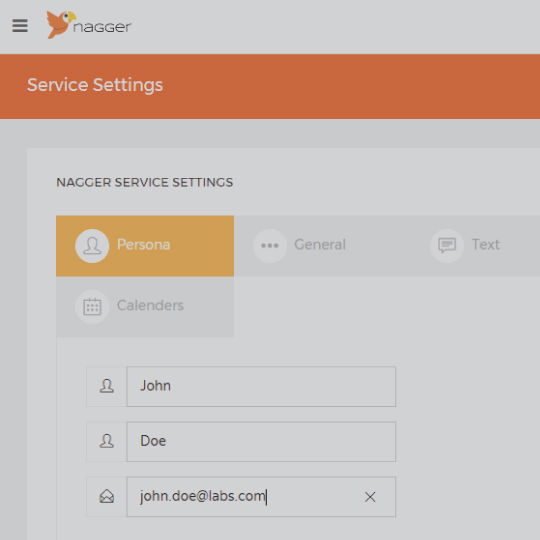The height and width of the screenshot is (540, 540).
Task: Click the NAGGER SERVICE SETTINGS heading
Action: click(x=145, y=182)
